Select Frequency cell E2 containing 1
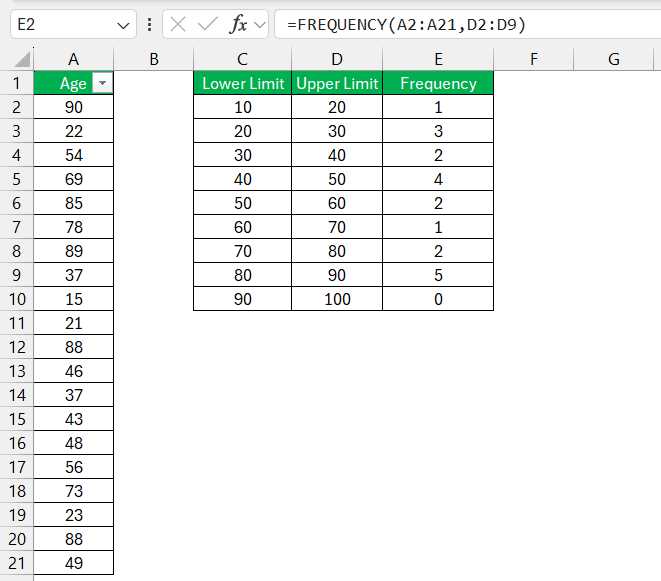 pyautogui.click(x=438, y=107)
